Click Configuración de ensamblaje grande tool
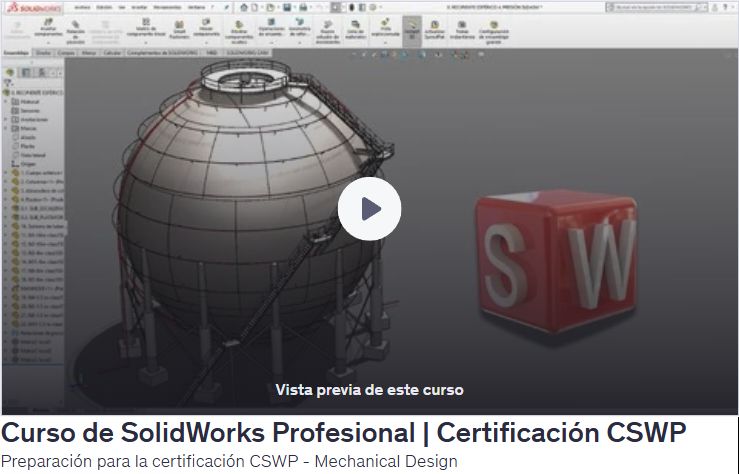Image resolution: width=739 pixels, height=474 pixels. [x=493, y=32]
